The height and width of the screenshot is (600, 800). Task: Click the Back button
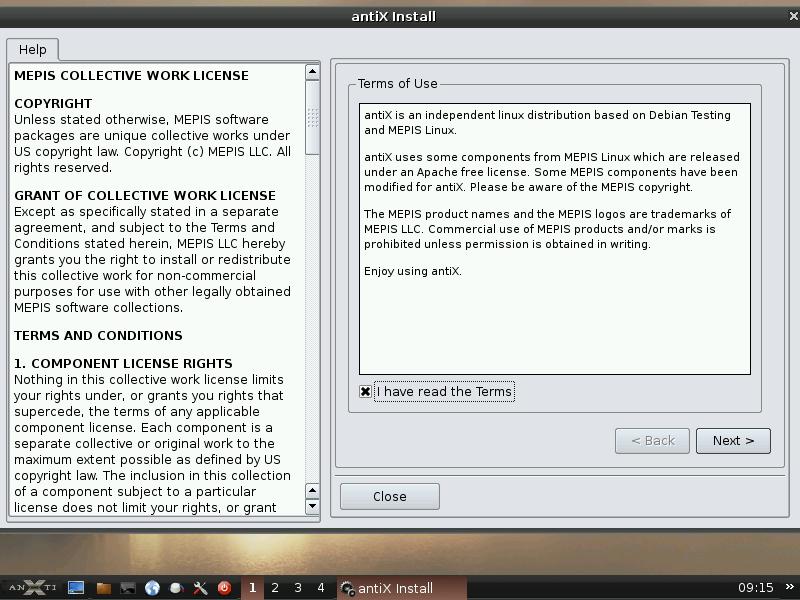tap(653, 441)
